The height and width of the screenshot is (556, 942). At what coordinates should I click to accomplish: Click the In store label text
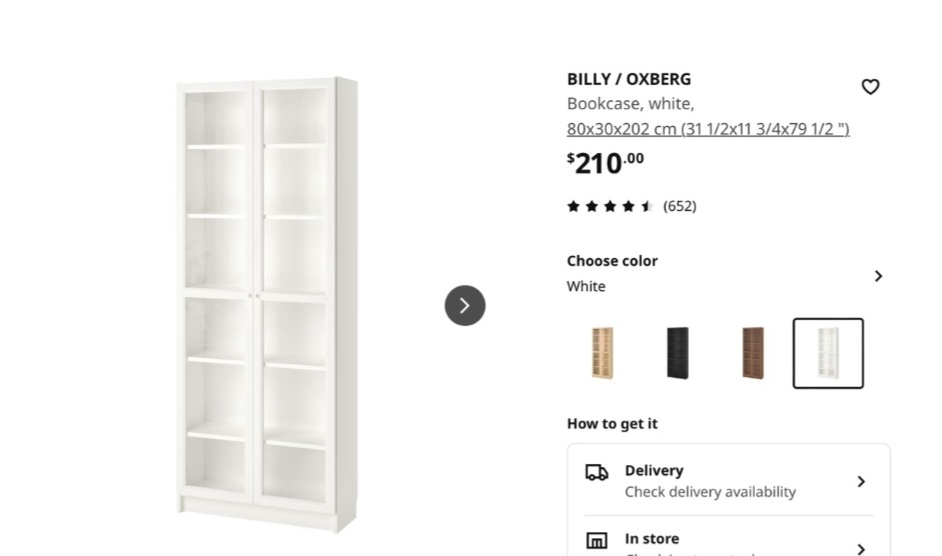point(652,539)
